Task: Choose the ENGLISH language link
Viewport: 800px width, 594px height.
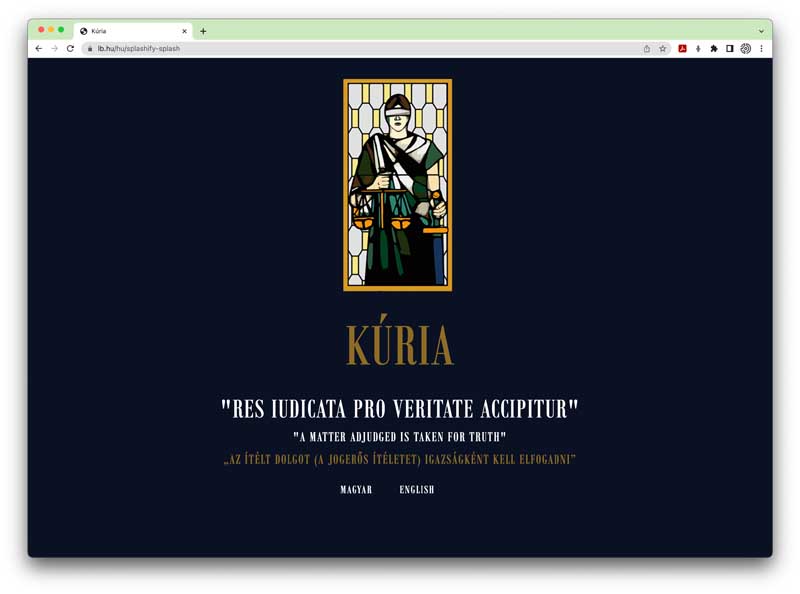Action: tap(417, 489)
